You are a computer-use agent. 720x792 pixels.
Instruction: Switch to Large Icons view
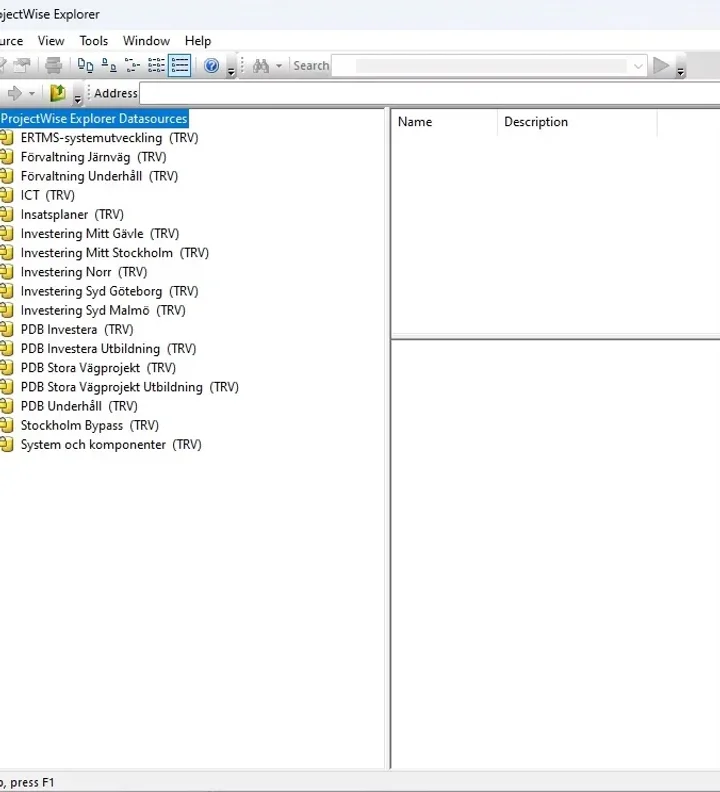pyautogui.click(x=85, y=66)
